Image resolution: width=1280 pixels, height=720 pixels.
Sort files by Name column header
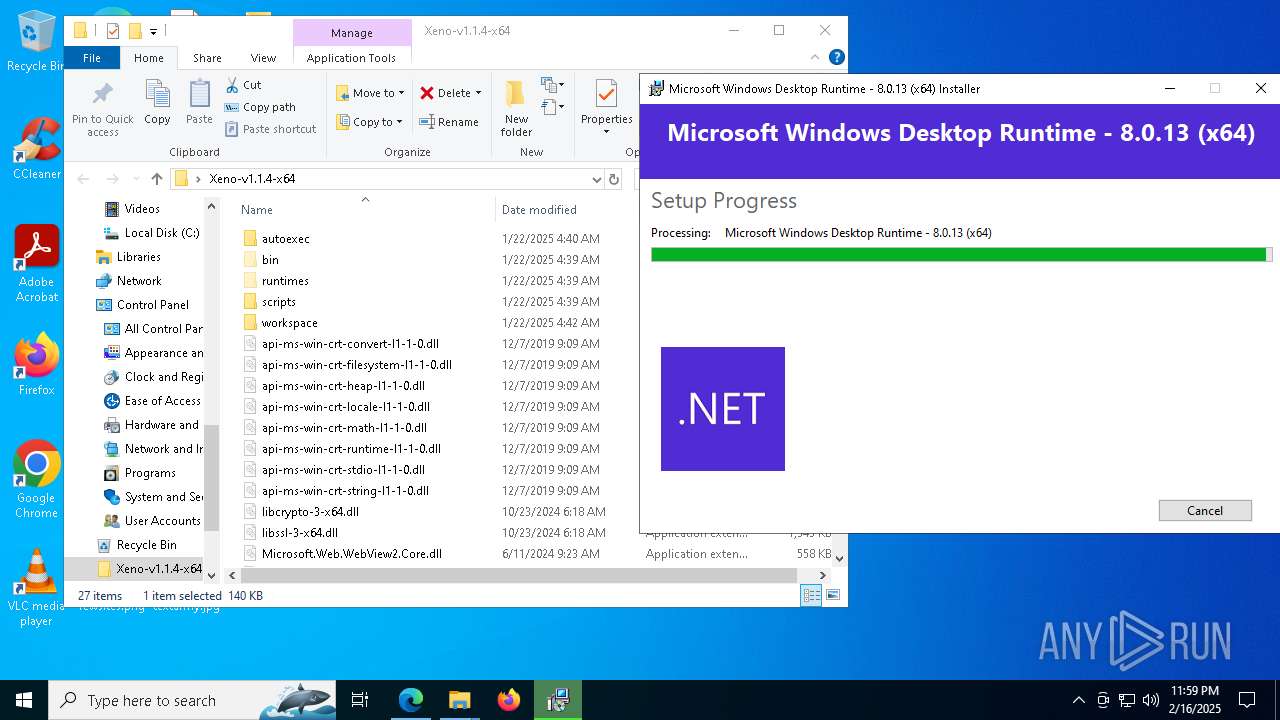(257, 210)
